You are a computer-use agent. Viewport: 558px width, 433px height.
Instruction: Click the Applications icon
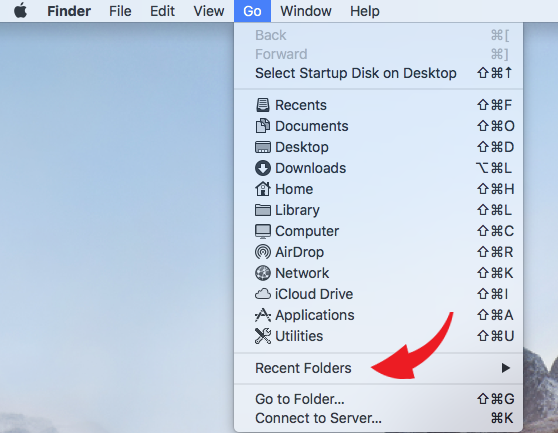coord(263,315)
